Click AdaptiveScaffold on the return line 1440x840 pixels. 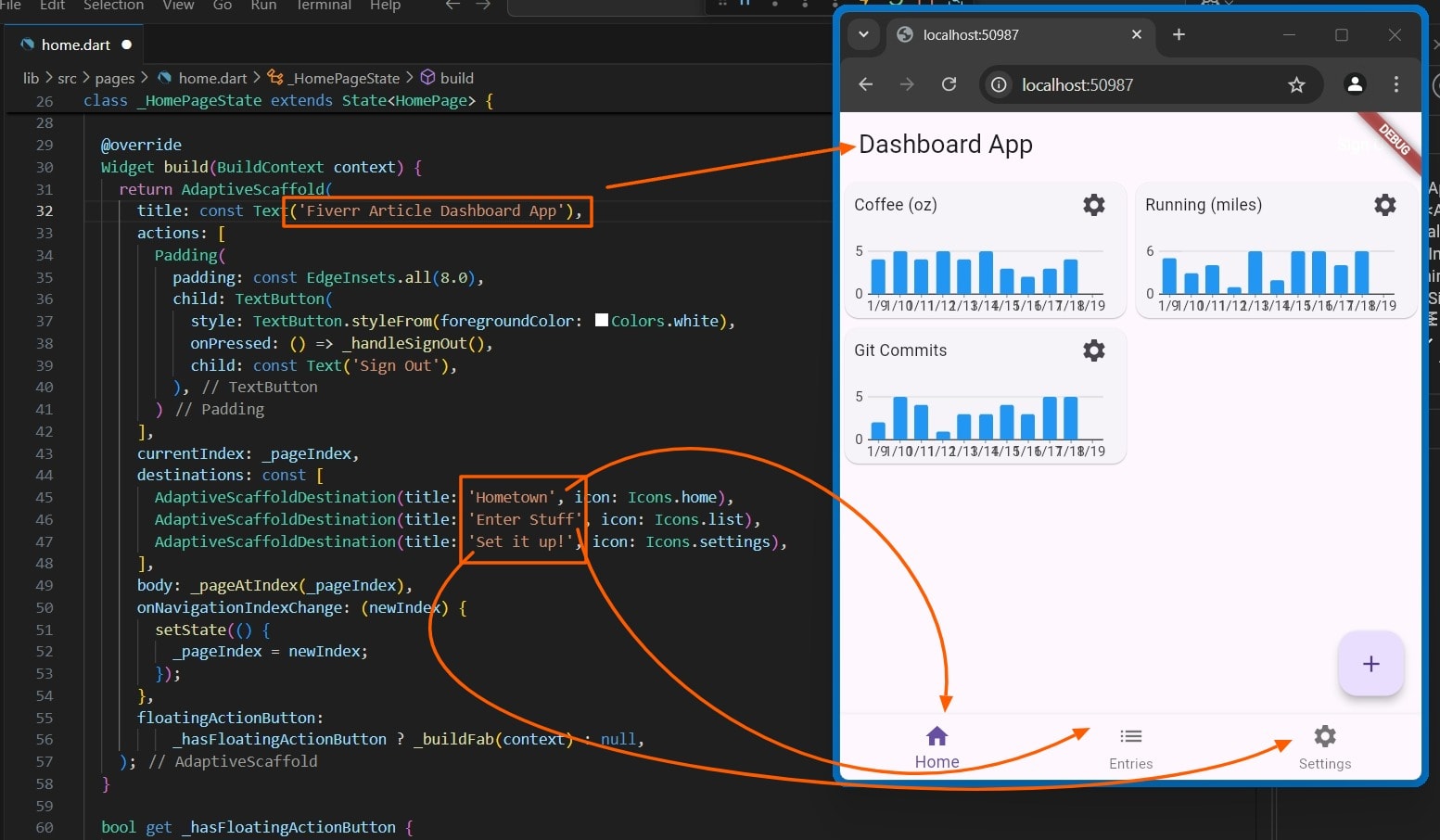coord(252,189)
